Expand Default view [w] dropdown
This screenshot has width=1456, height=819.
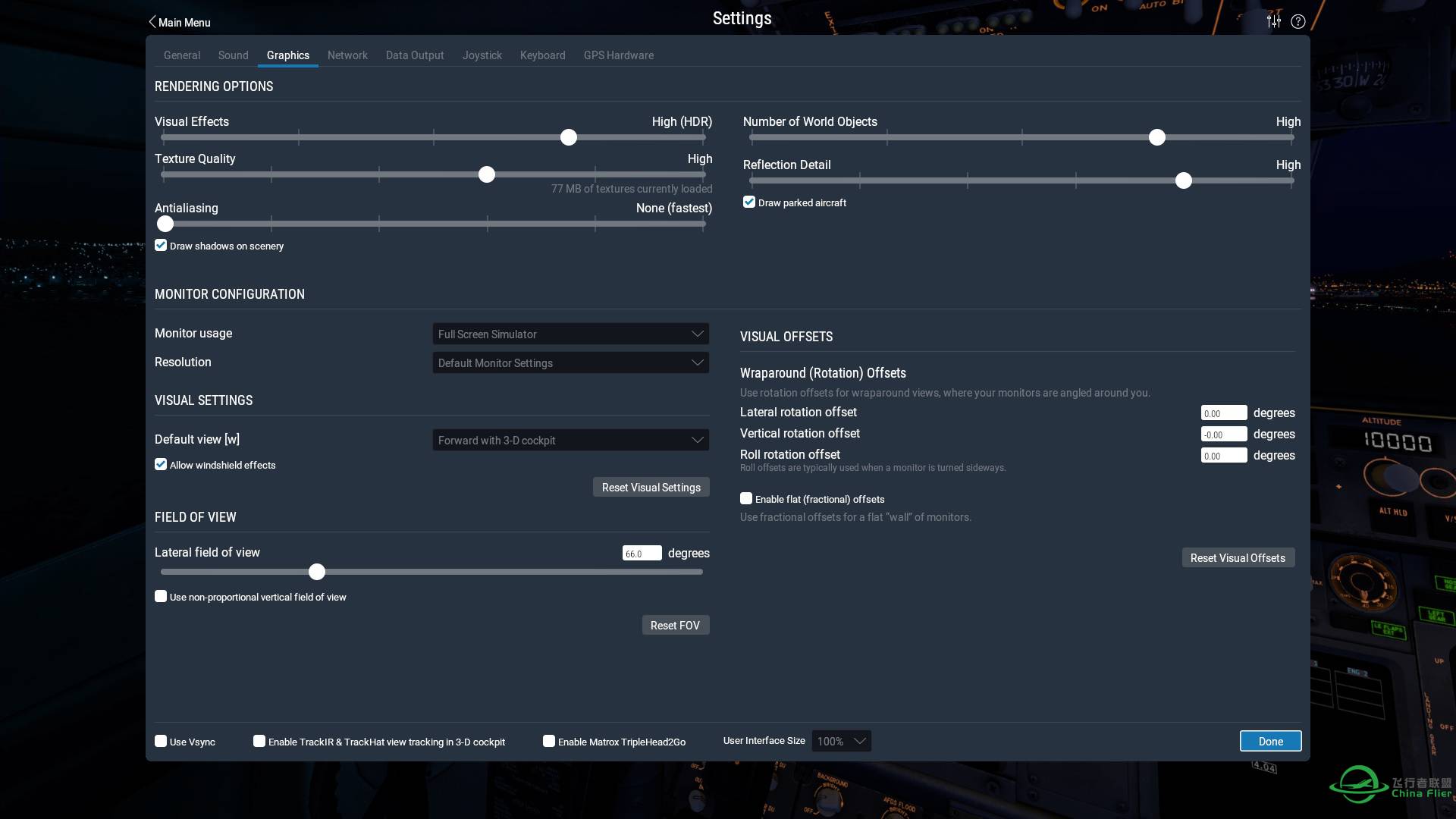point(569,440)
